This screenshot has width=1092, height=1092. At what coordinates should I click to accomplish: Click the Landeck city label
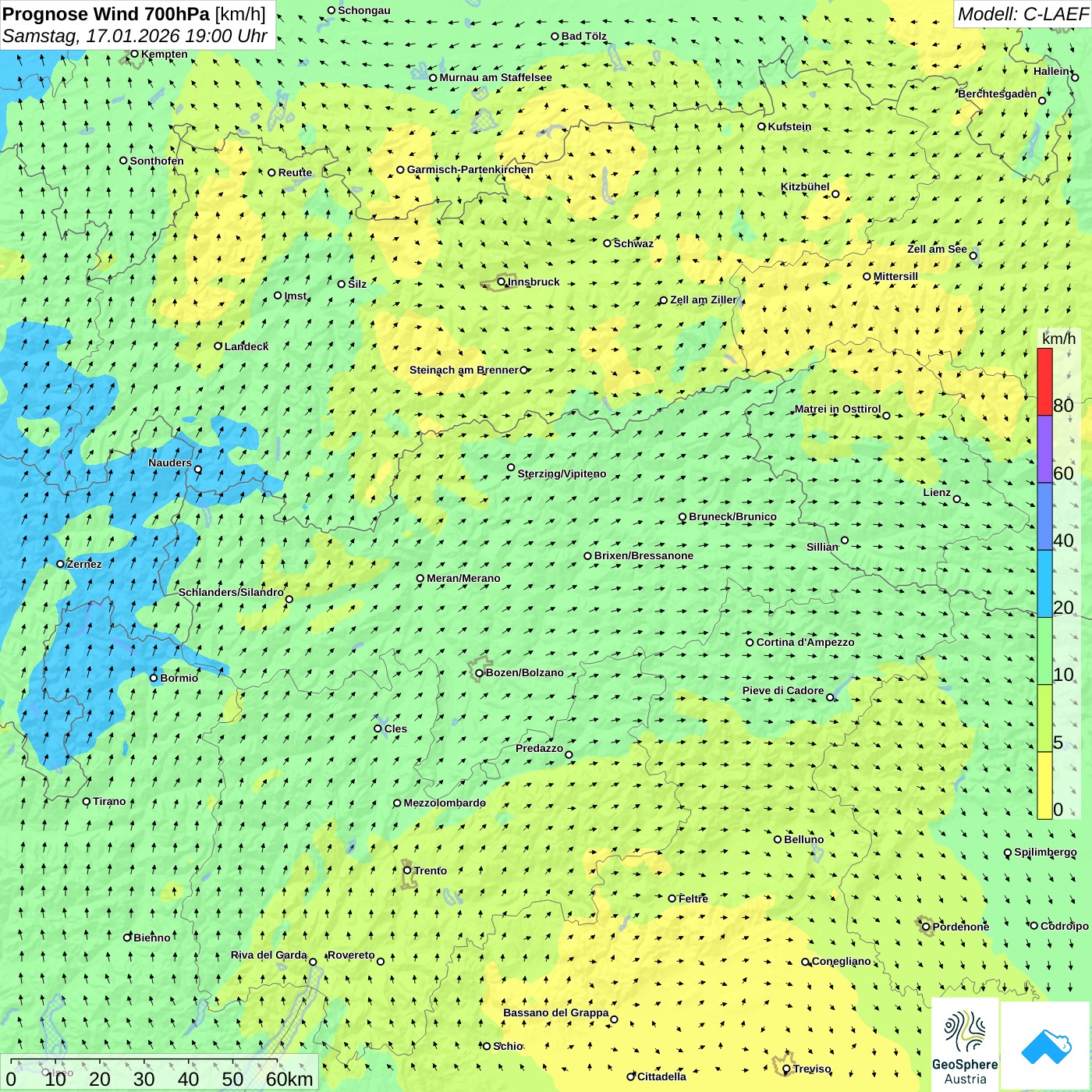tap(246, 346)
